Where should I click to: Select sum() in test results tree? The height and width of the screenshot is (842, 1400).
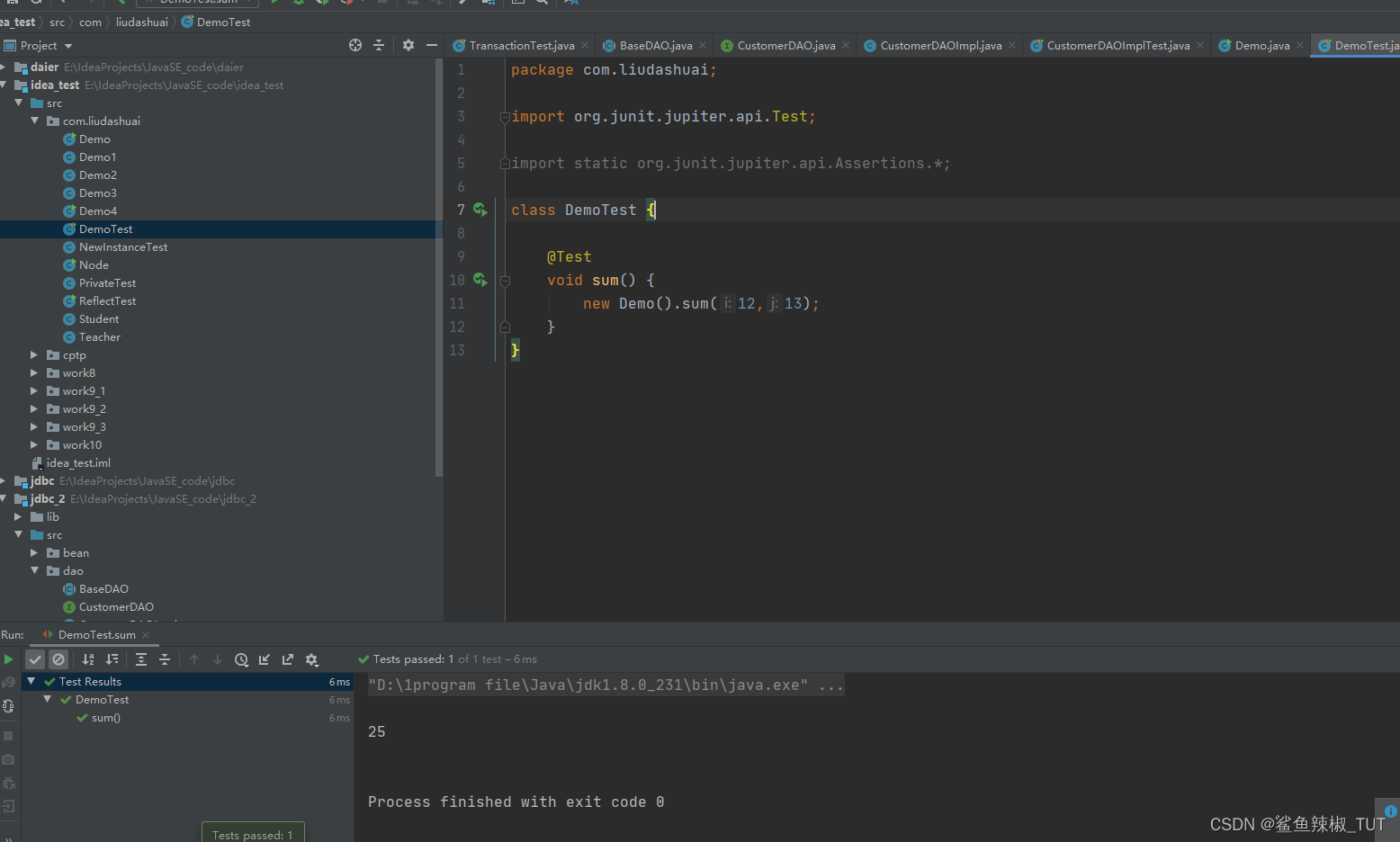[106, 718]
